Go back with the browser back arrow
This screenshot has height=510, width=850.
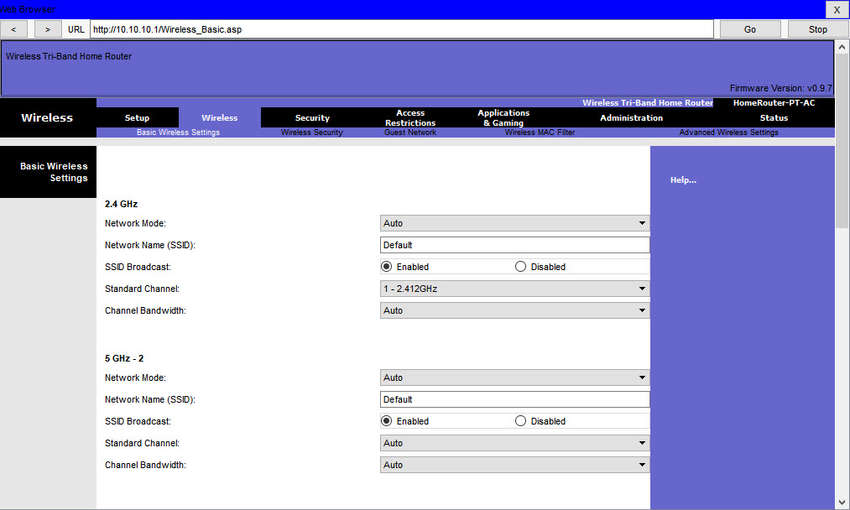point(14,29)
